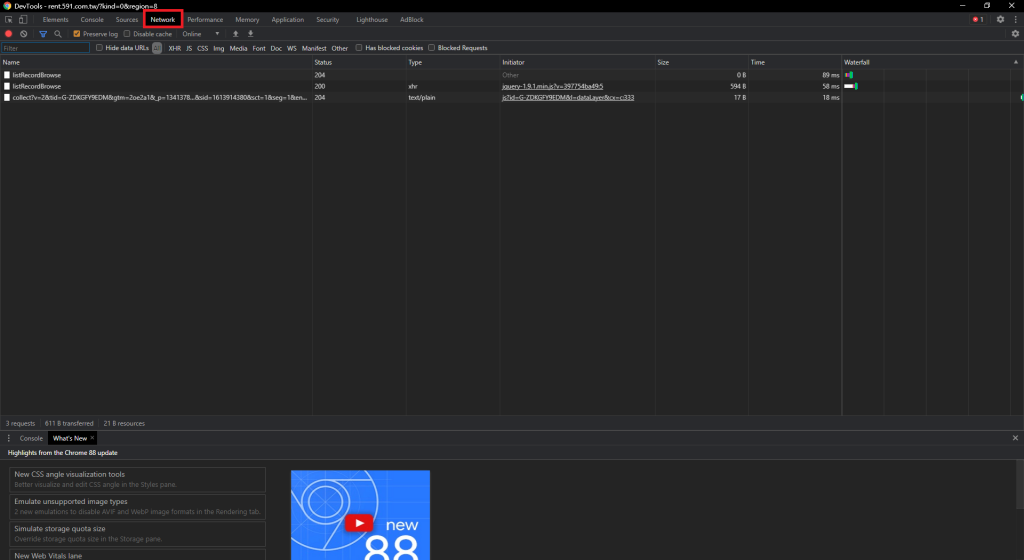1024x560 pixels.
Task: Filter requests by XHR
Action: click(174, 48)
